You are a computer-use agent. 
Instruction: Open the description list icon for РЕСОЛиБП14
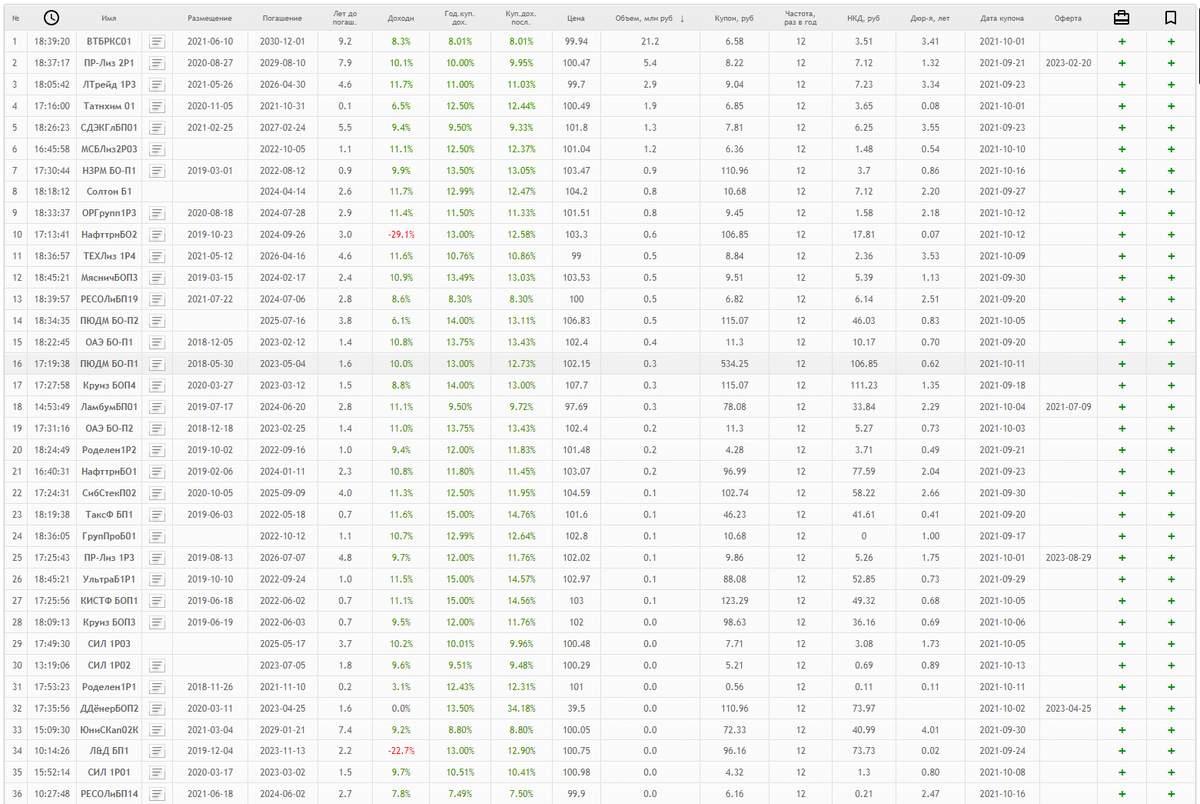157,792
